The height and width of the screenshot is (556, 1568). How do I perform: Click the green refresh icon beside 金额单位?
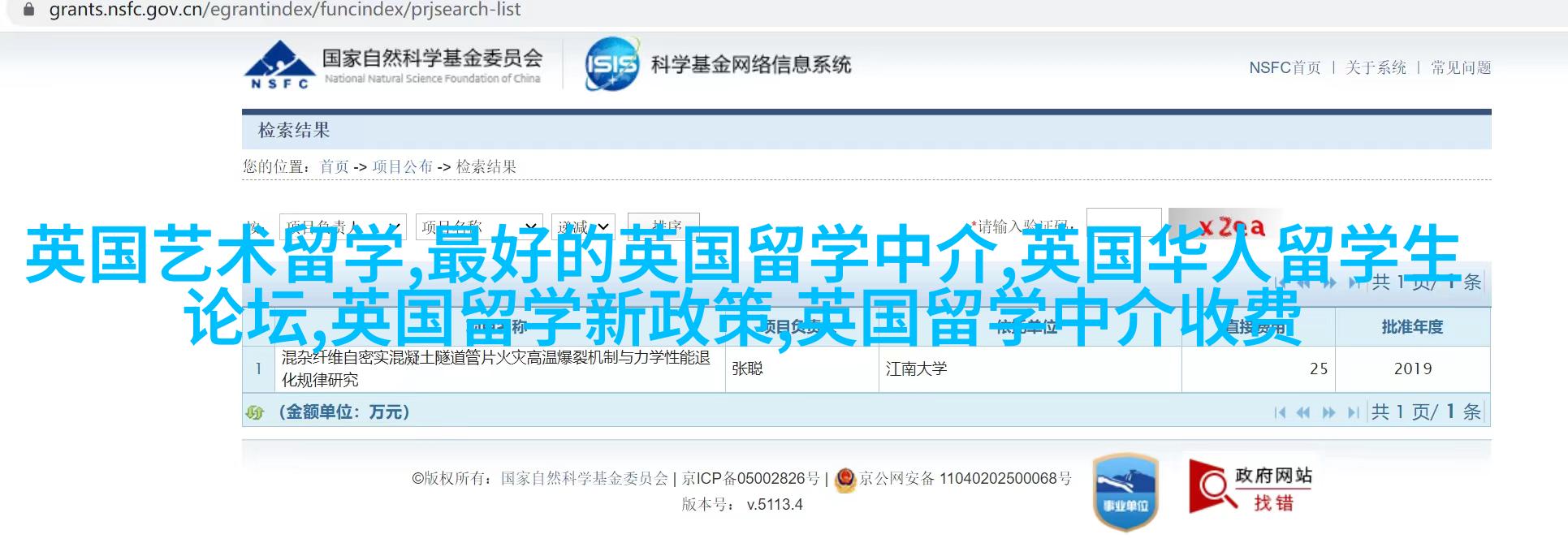tap(255, 412)
